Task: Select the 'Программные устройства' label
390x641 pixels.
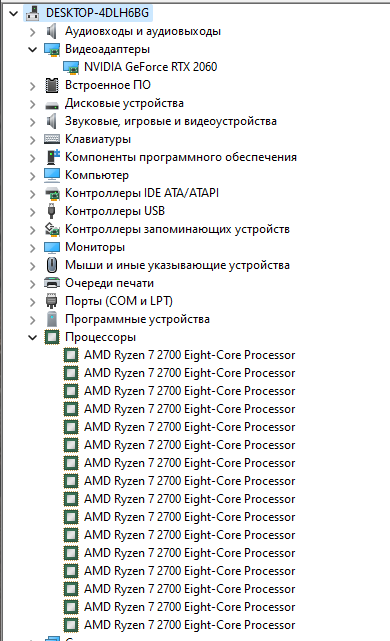Action: (137, 319)
